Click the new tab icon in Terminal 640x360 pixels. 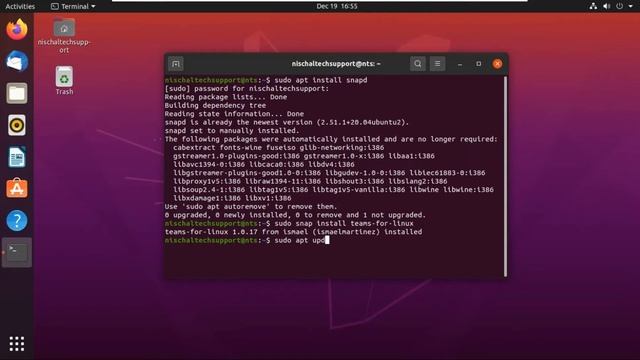[176, 64]
